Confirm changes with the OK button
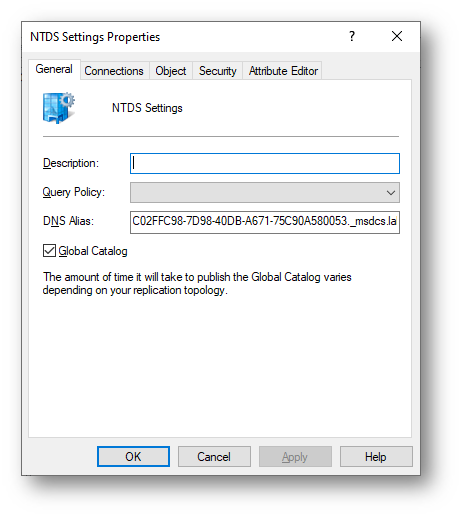This screenshot has height=518, width=463. tap(133, 457)
